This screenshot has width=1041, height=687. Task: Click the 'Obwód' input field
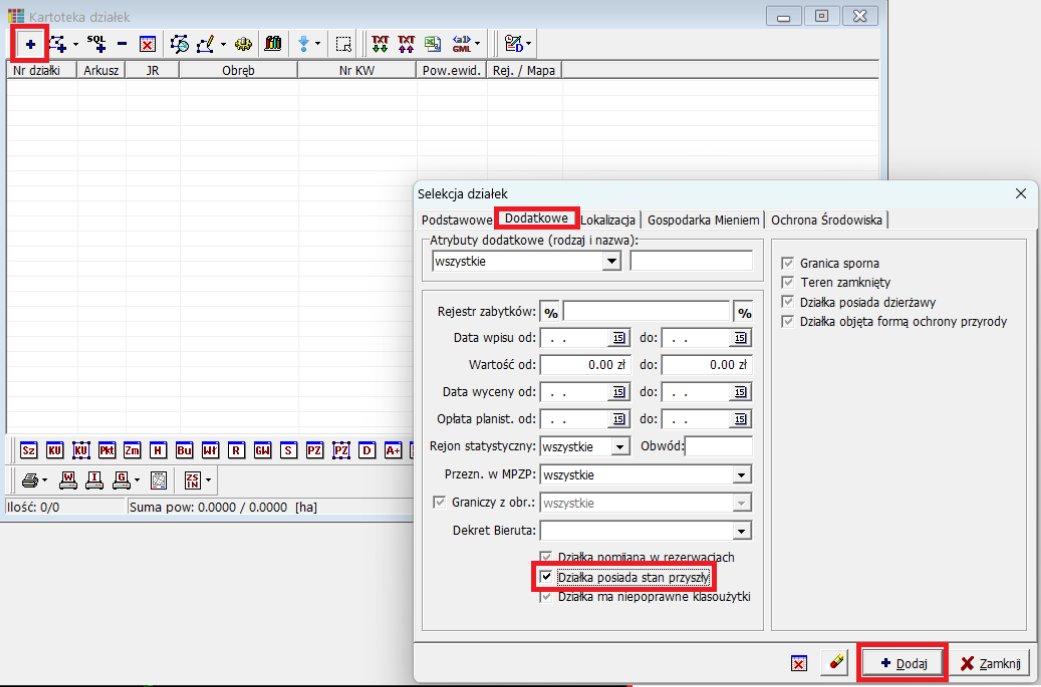coord(719,447)
